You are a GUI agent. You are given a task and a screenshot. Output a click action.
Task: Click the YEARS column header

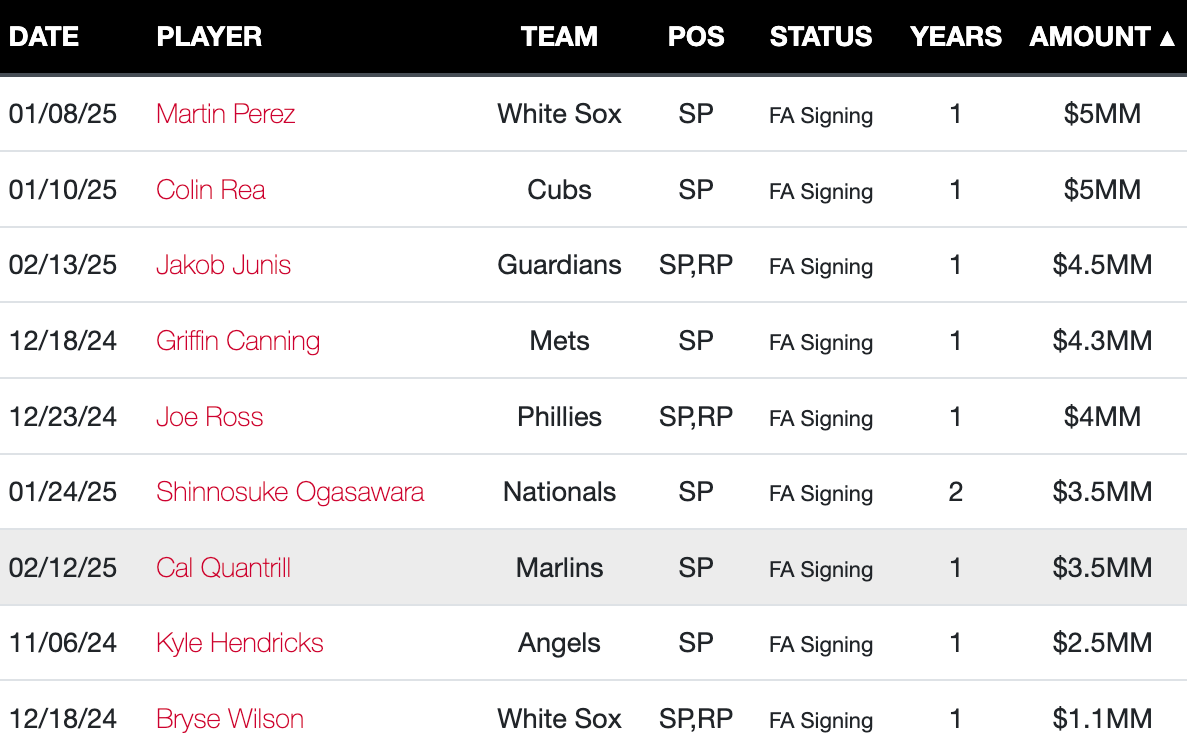point(955,36)
